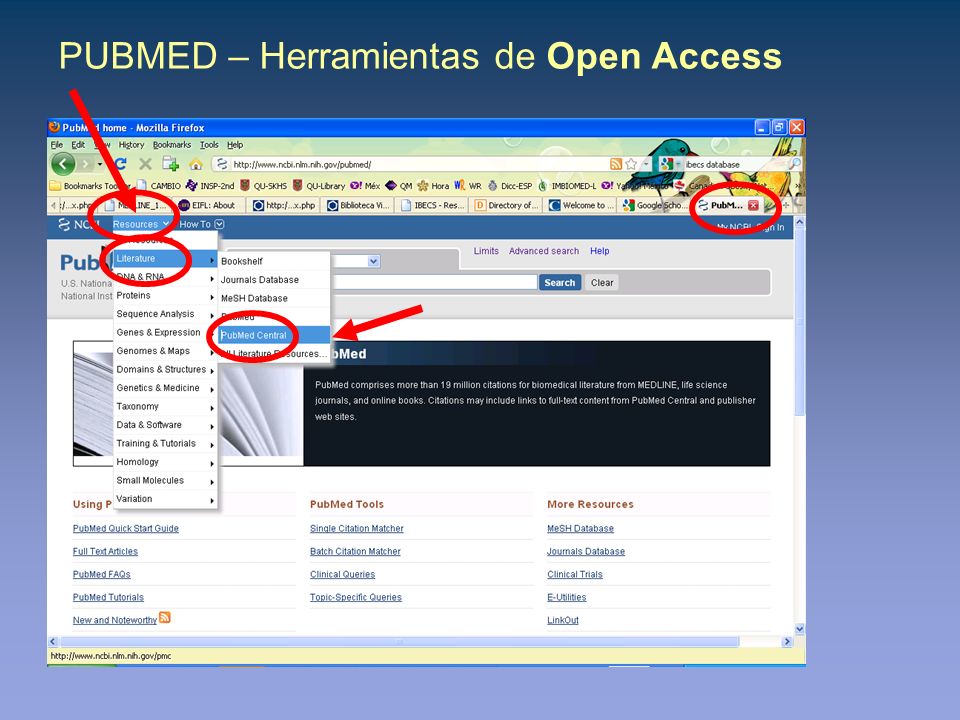Open the How To dropdown in NCBI header
Screen dimensions: 960x720
pyautogui.click(x=202, y=224)
